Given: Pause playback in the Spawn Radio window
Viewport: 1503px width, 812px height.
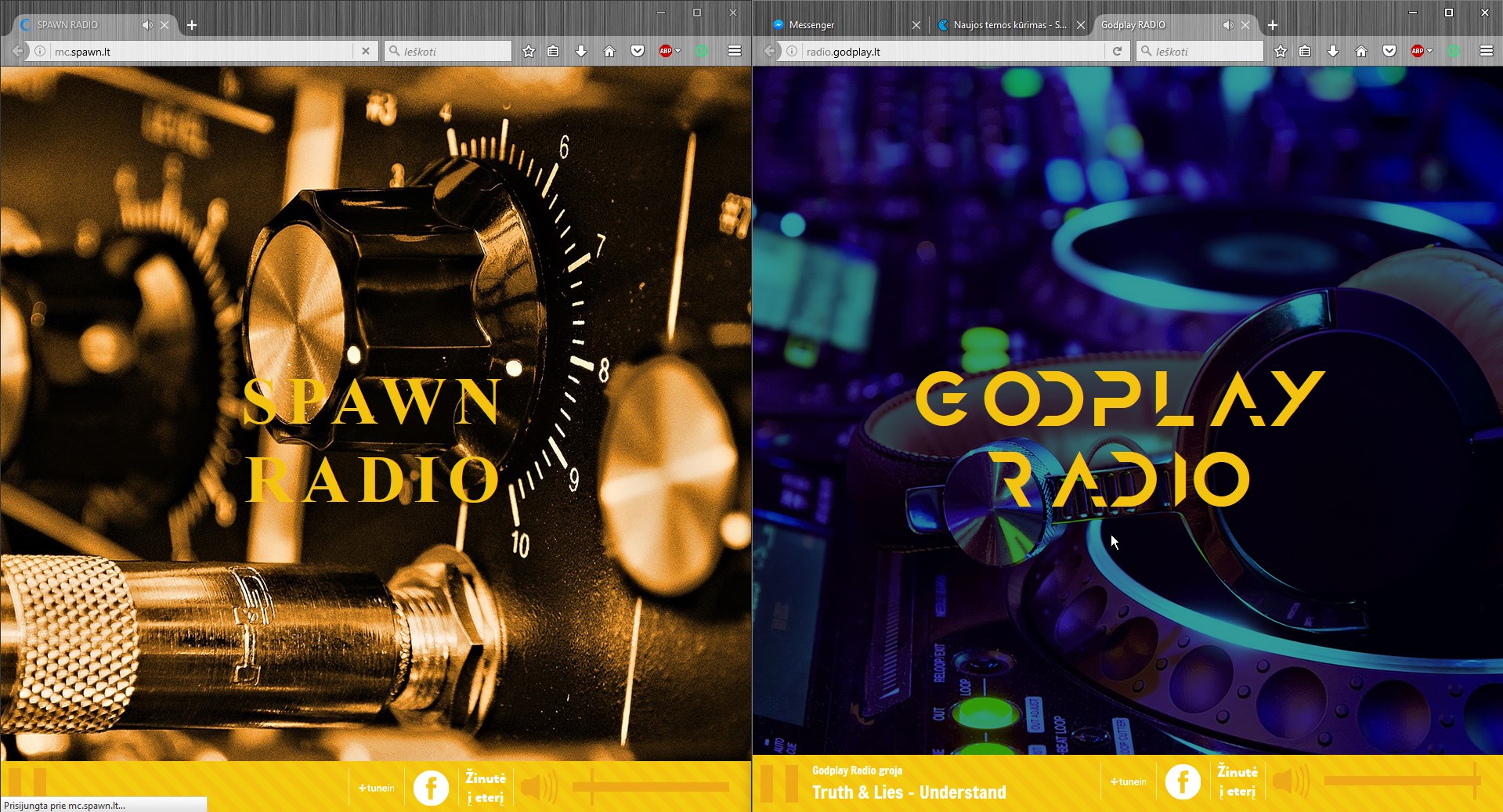Looking at the screenshot, I should pyautogui.click(x=27, y=781).
